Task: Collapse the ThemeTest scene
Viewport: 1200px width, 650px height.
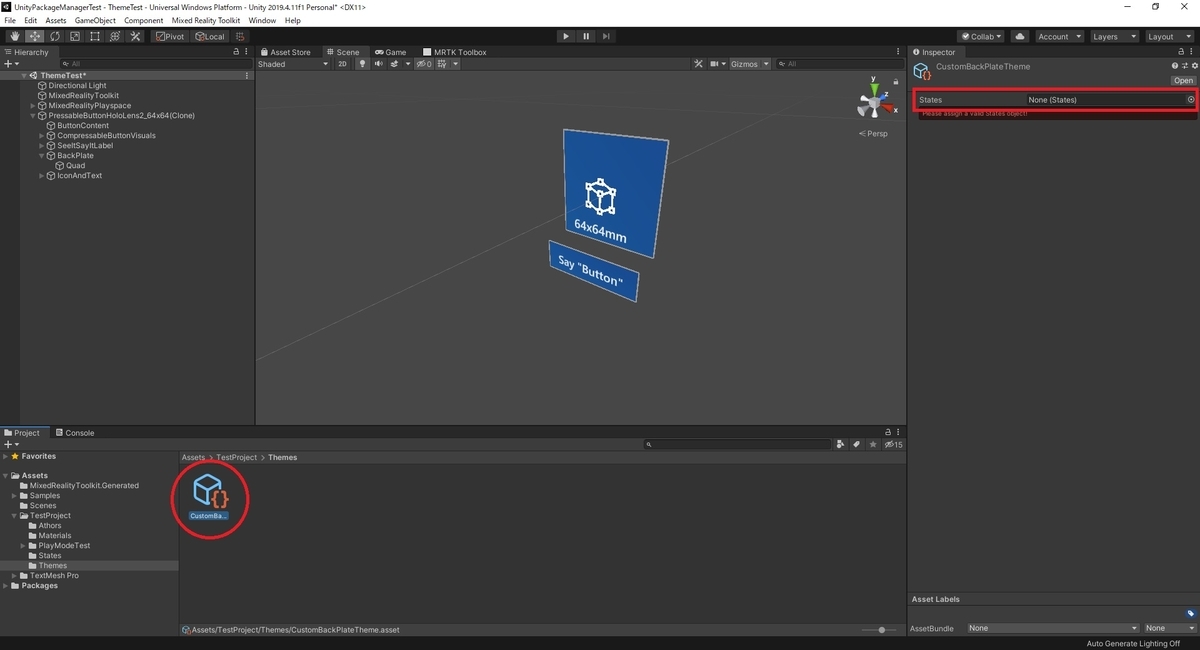Action: (x=24, y=76)
